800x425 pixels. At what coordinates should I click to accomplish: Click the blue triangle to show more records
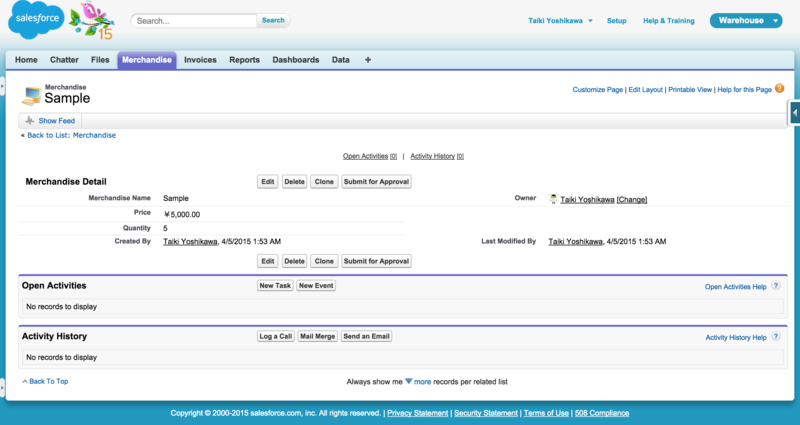[x=409, y=381]
